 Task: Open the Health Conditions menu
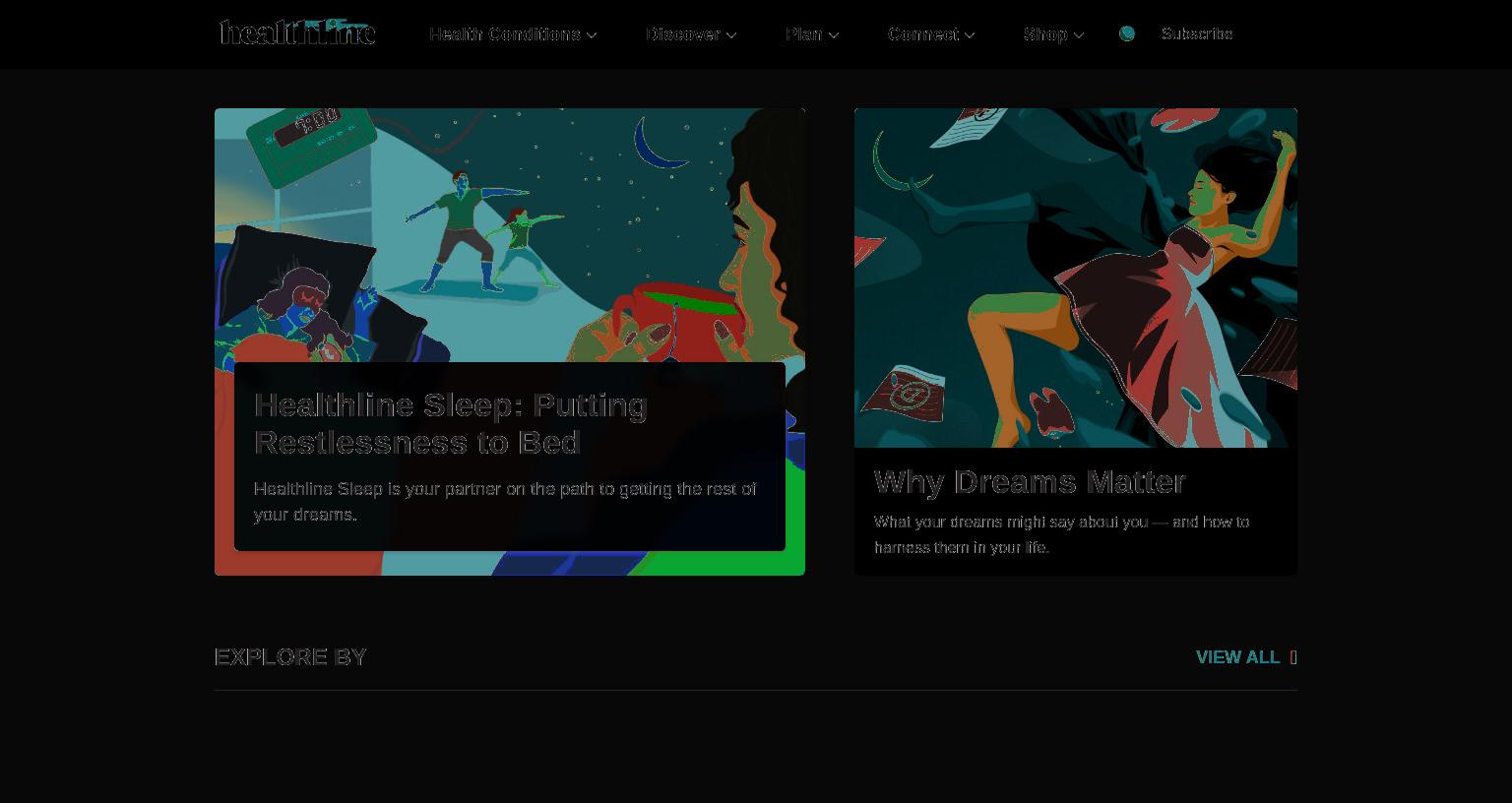click(x=513, y=34)
